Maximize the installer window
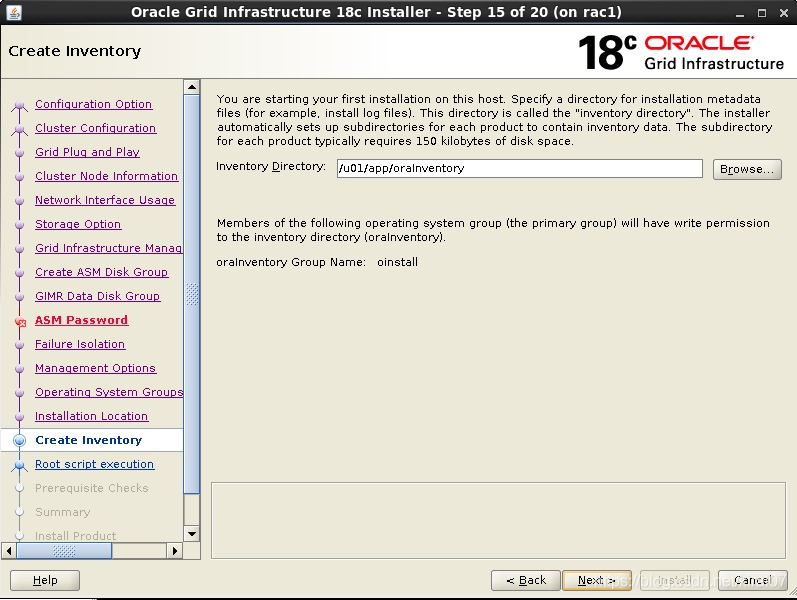Viewport: 797px width, 600px height. [x=762, y=13]
